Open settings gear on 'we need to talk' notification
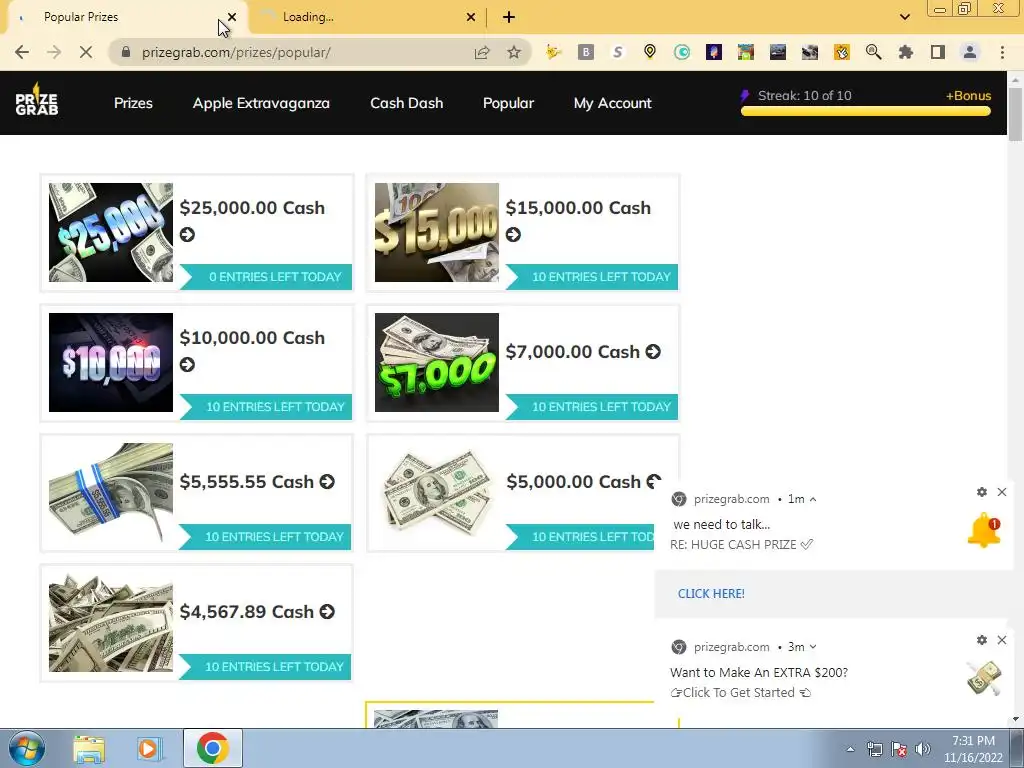This screenshot has width=1024, height=768. (982, 492)
